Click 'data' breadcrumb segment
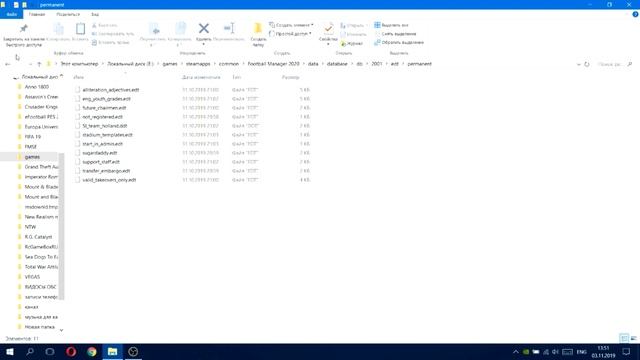The width and height of the screenshot is (640, 360). click(313, 64)
